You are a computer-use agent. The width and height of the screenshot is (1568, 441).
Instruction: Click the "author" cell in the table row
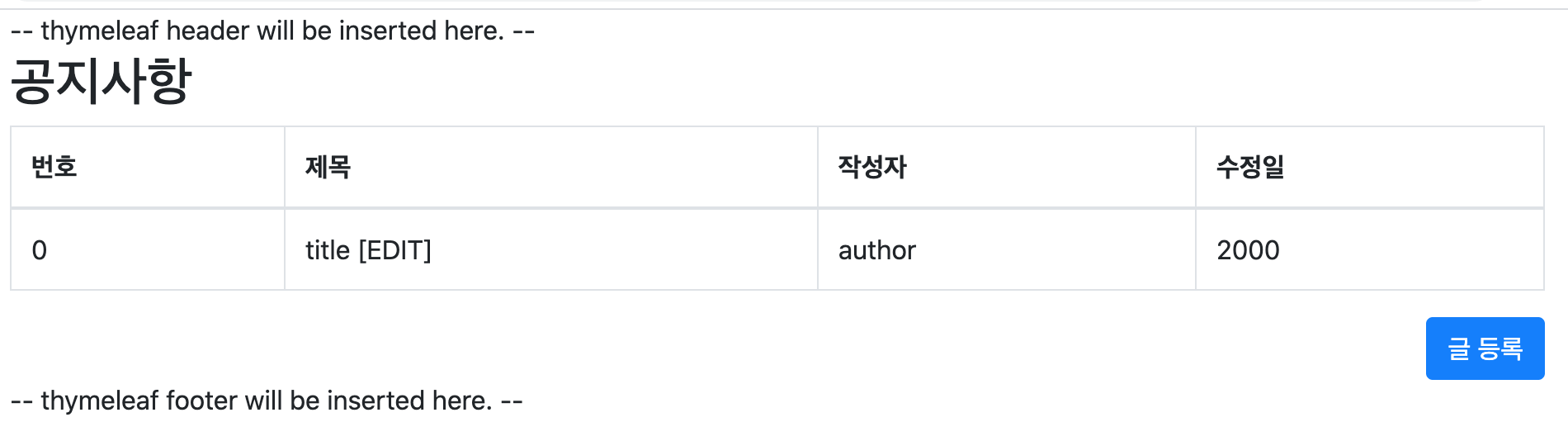pos(877,250)
